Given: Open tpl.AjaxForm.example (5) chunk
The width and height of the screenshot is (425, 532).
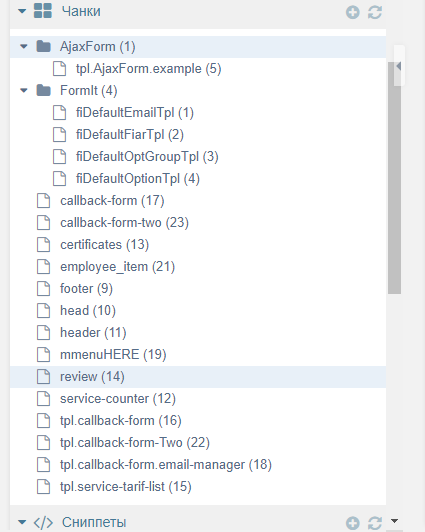Looking at the screenshot, I should [x=149, y=69].
